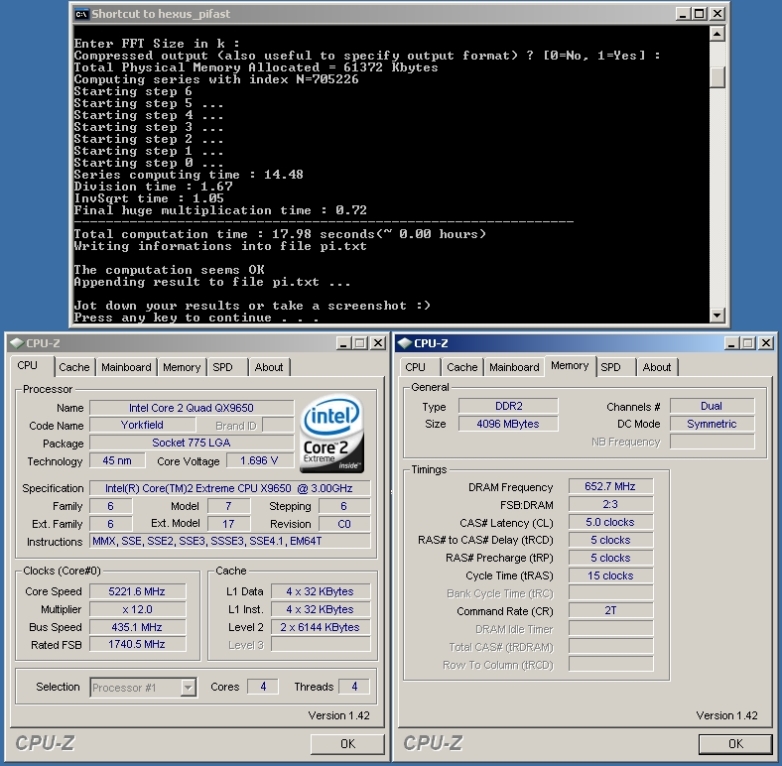Click the Ext. Model value 17

click(228, 524)
